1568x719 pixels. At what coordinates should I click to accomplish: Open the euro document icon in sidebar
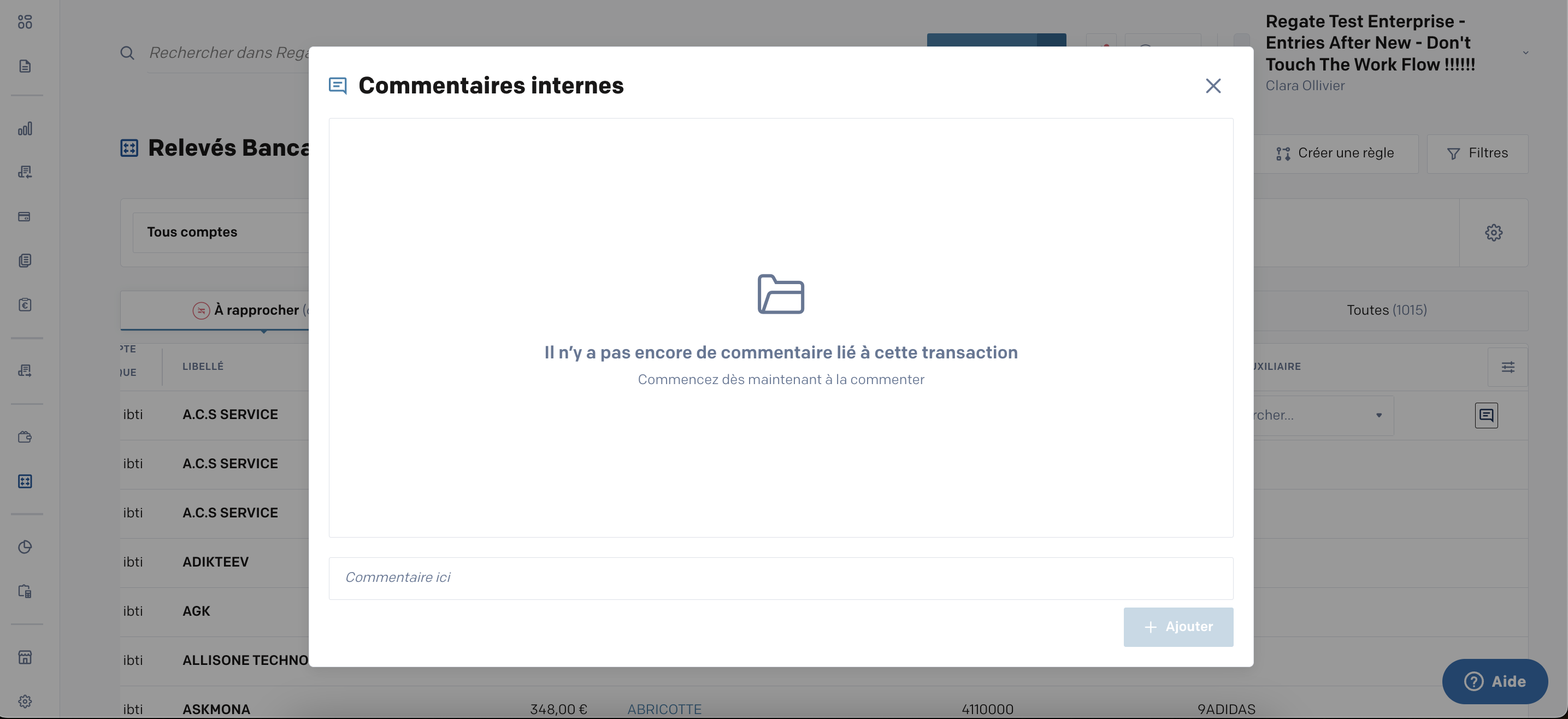point(25,304)
